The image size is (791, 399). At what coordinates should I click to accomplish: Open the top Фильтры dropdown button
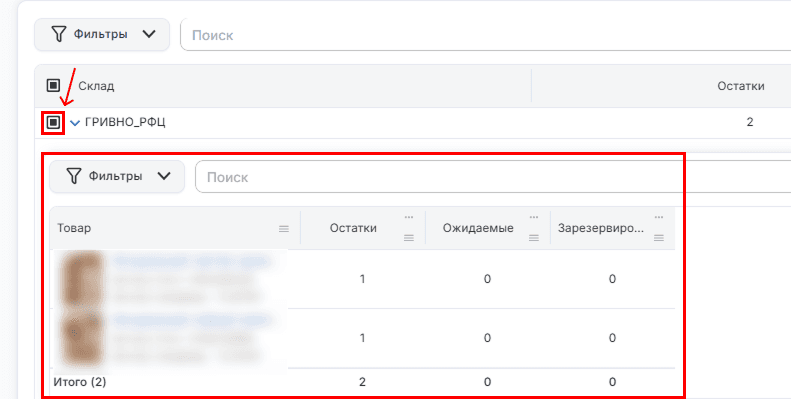(x=101, y=35)
